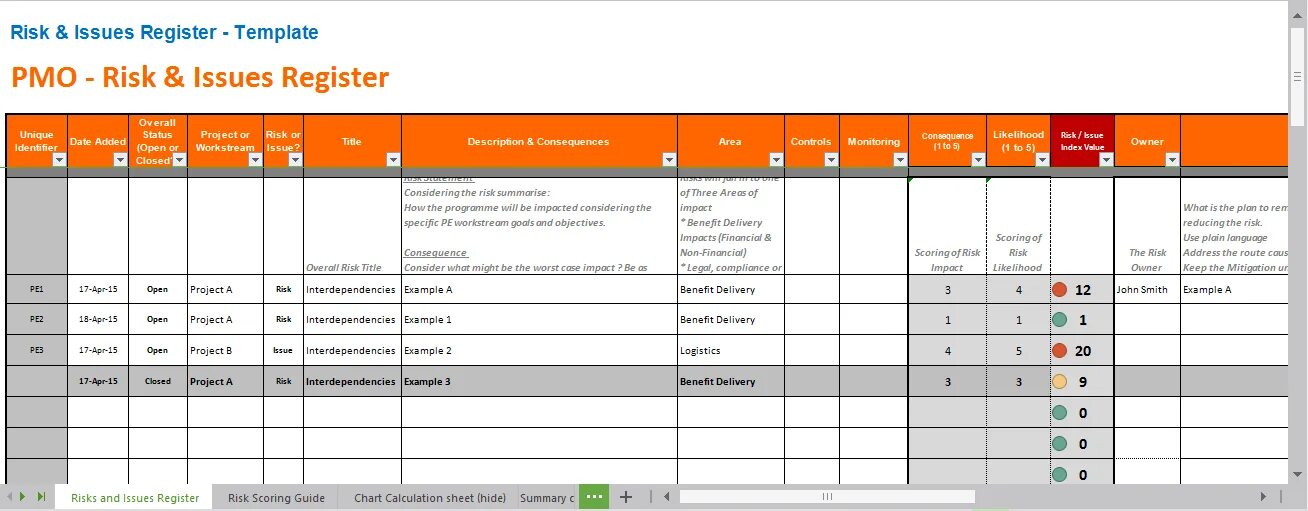Screen dimensions: 1308x511
Task: Select the PMO - Risk & Issues Register heading
Action: [200, 77]
